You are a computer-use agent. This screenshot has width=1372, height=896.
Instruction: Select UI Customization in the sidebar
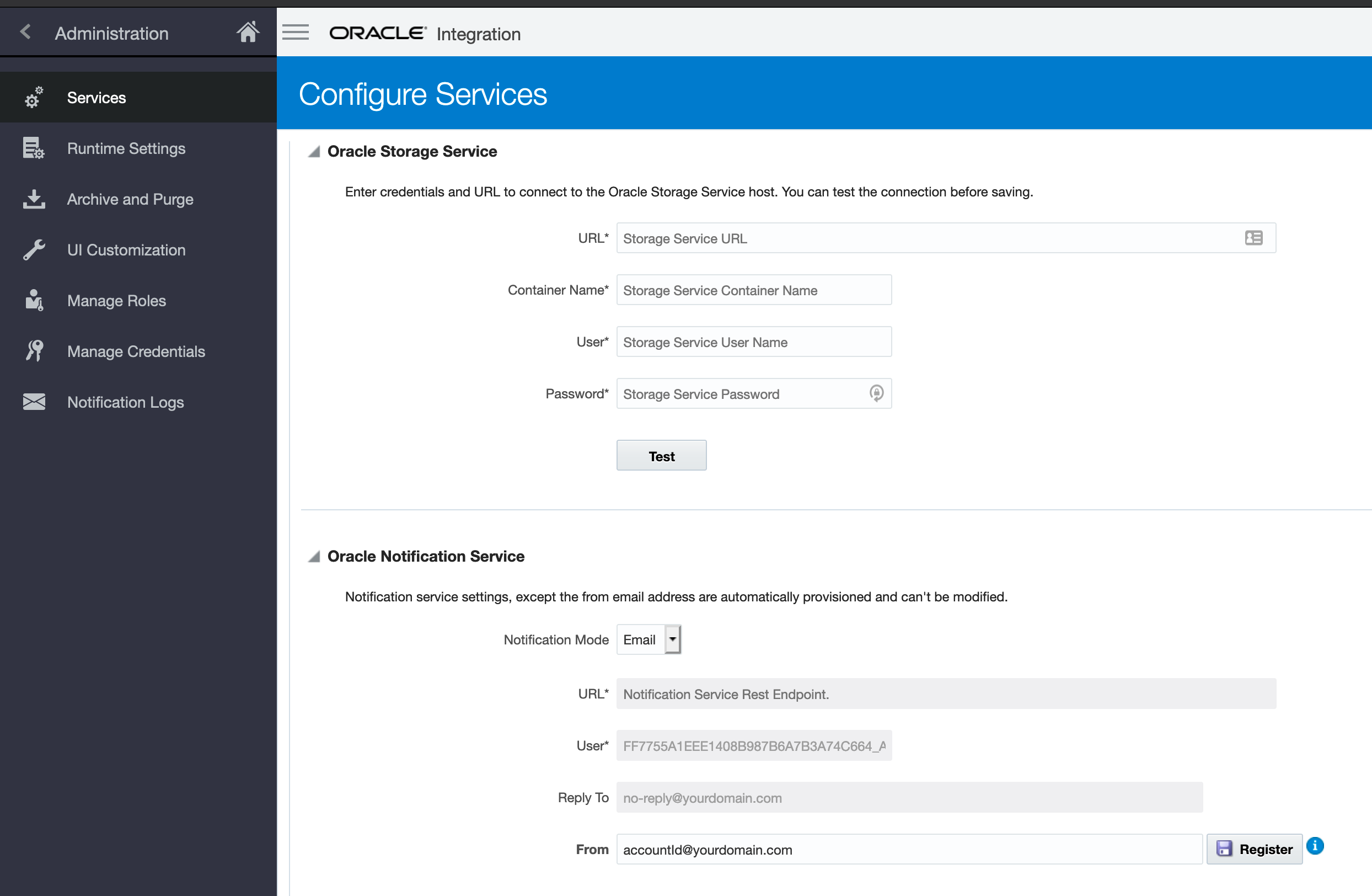[126, 250]
